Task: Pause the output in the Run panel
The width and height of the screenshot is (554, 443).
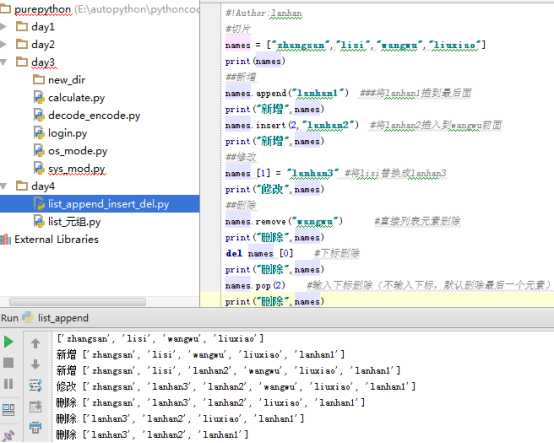Action: [8, 384]
